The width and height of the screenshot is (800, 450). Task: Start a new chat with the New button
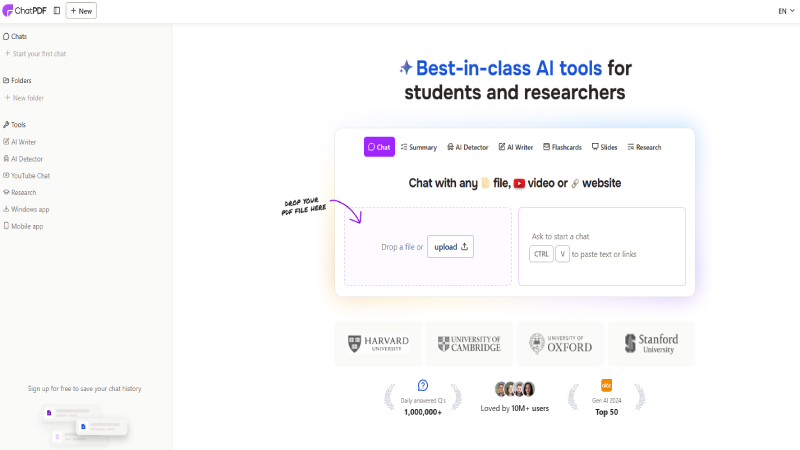click(x=81, y=11)
